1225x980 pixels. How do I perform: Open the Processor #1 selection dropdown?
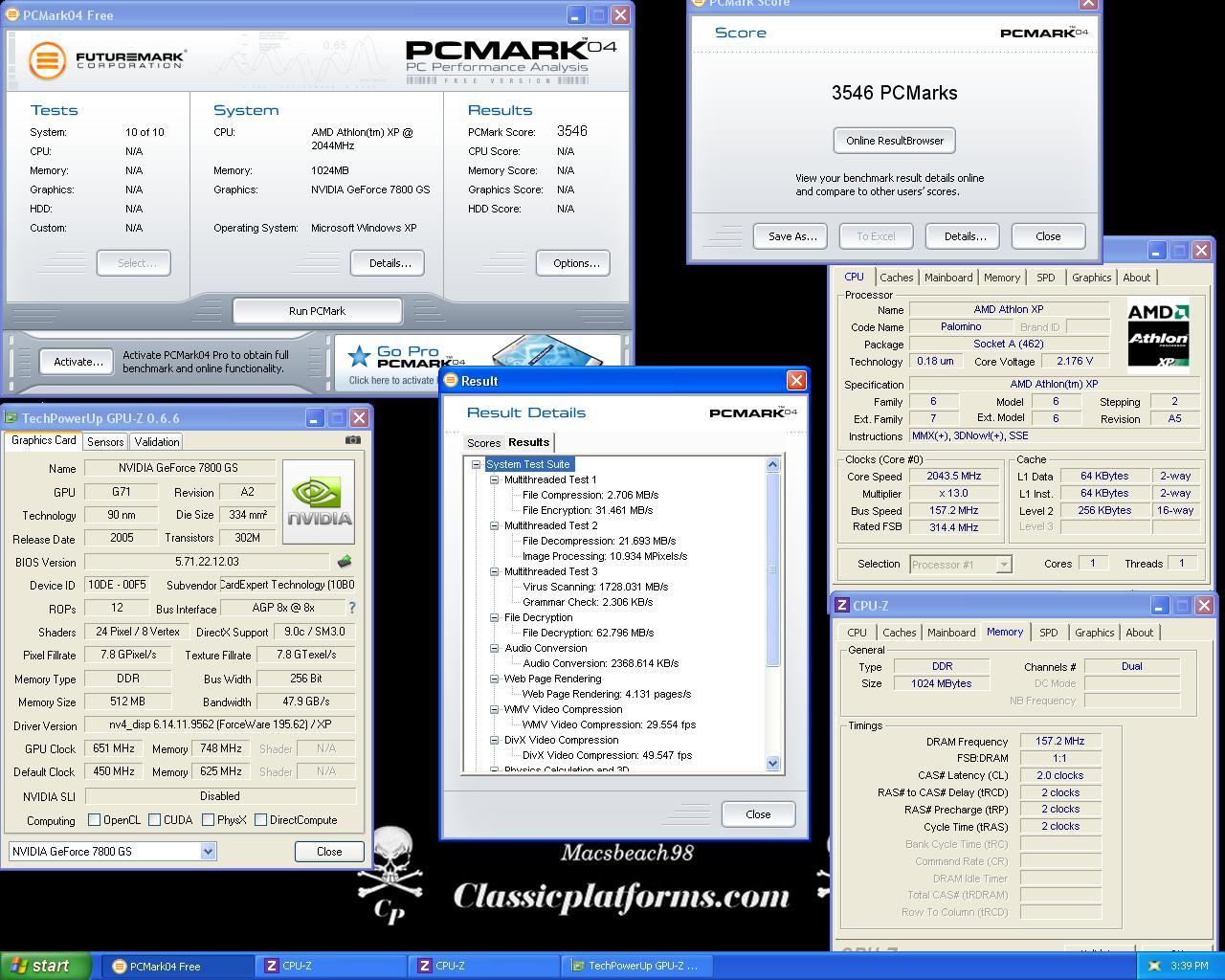[1003, 565]
